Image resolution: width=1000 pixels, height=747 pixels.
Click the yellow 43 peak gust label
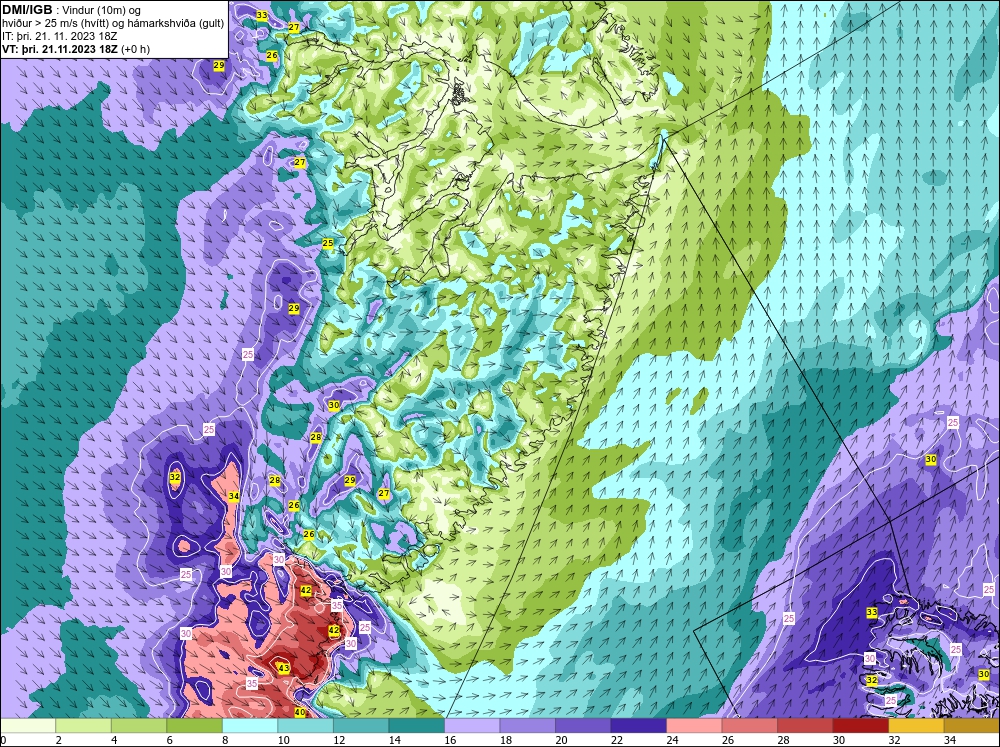pyautogui.click(x=284, y=668)
